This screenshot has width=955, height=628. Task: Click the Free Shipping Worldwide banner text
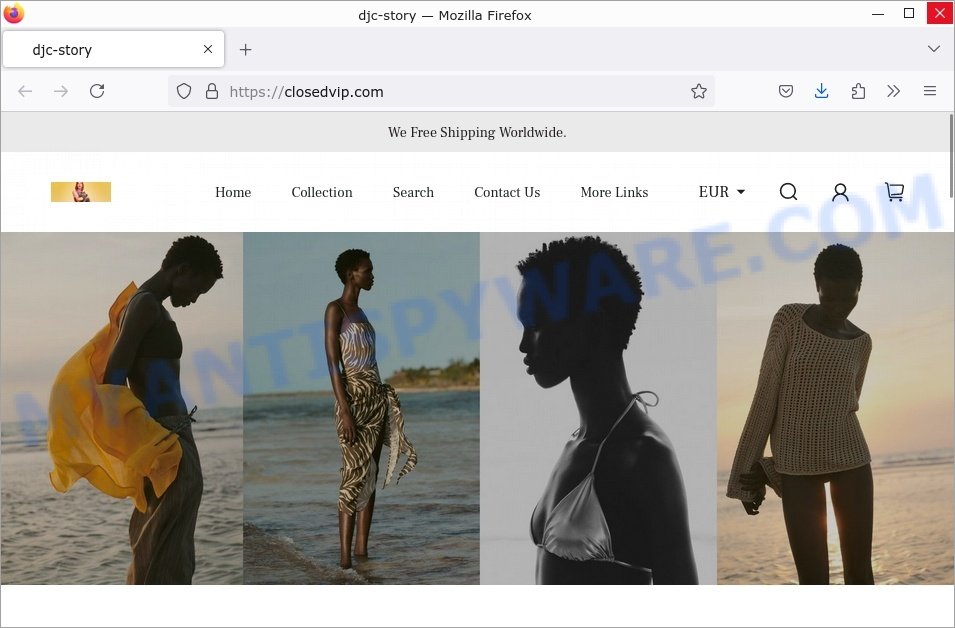477,132
